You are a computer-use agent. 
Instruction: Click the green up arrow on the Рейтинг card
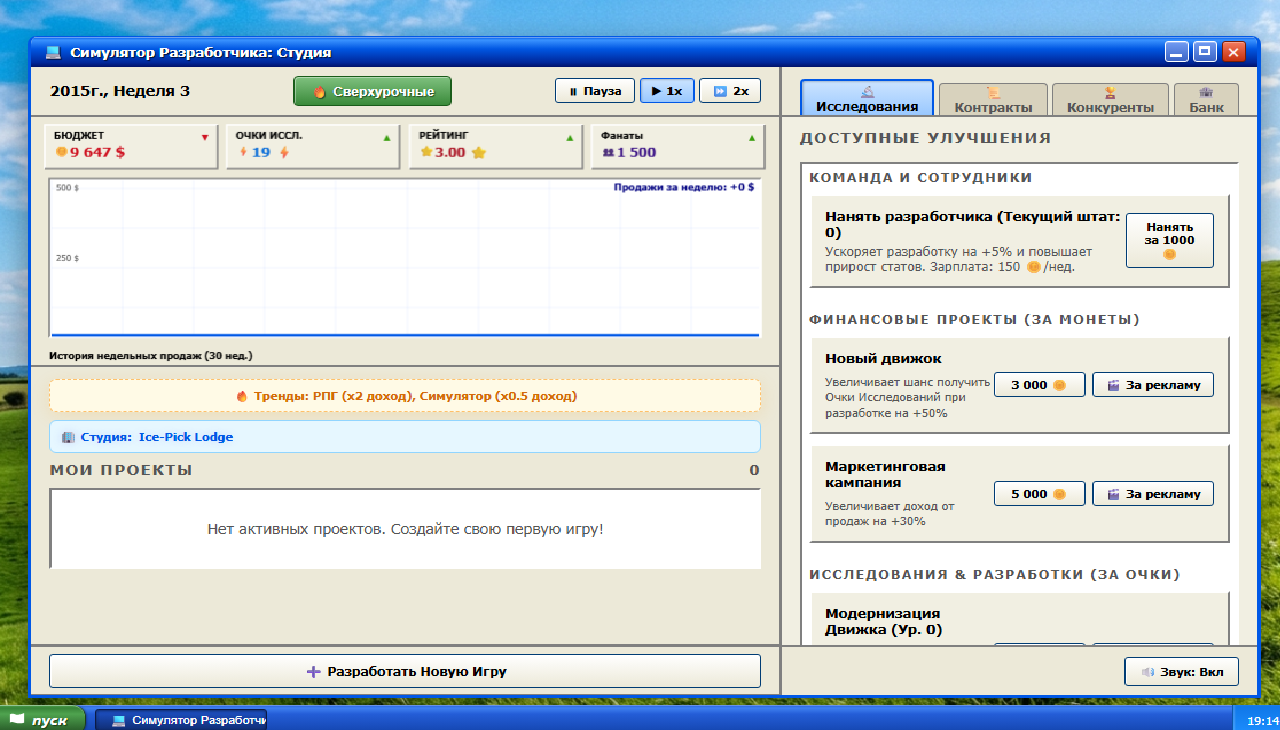570,138
